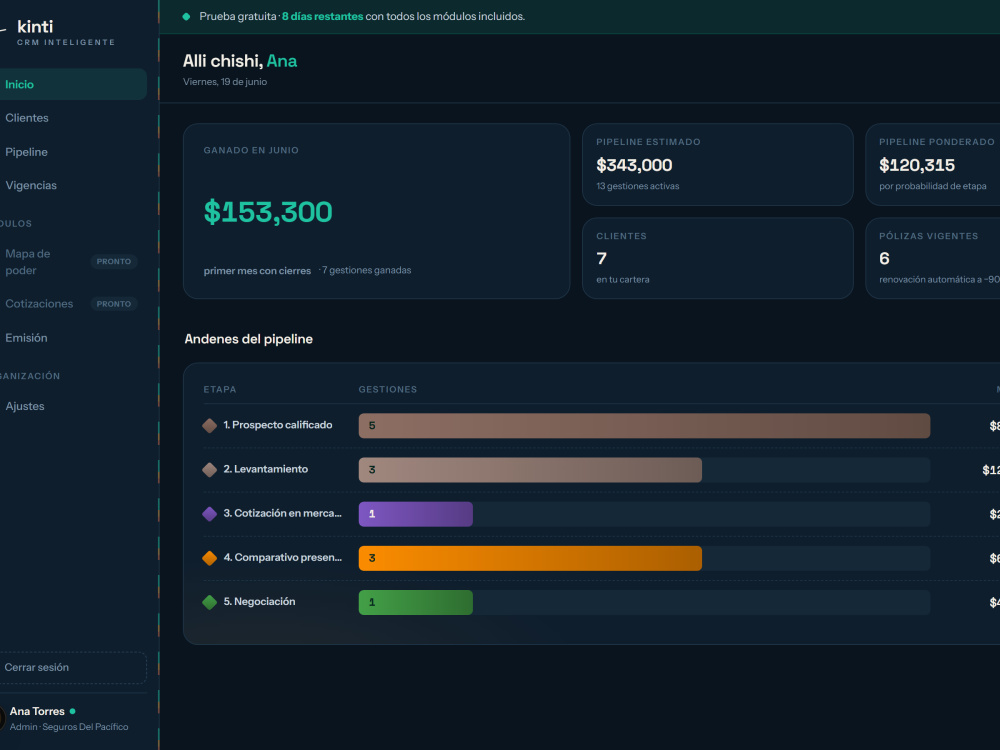Click the PRONTO badge beside Mapa de poder
Screen dimensions: 1000x750
(x=114, y=261)
